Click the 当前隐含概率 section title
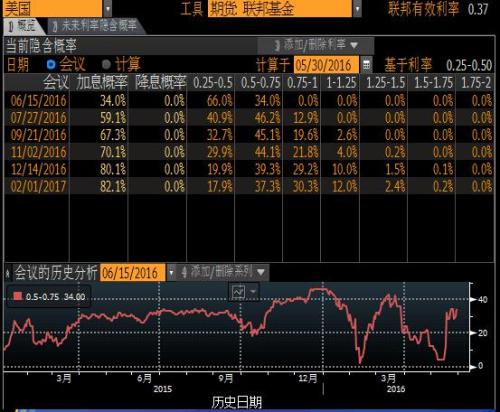This screenshot has width=500, height=412. [41, 46]
